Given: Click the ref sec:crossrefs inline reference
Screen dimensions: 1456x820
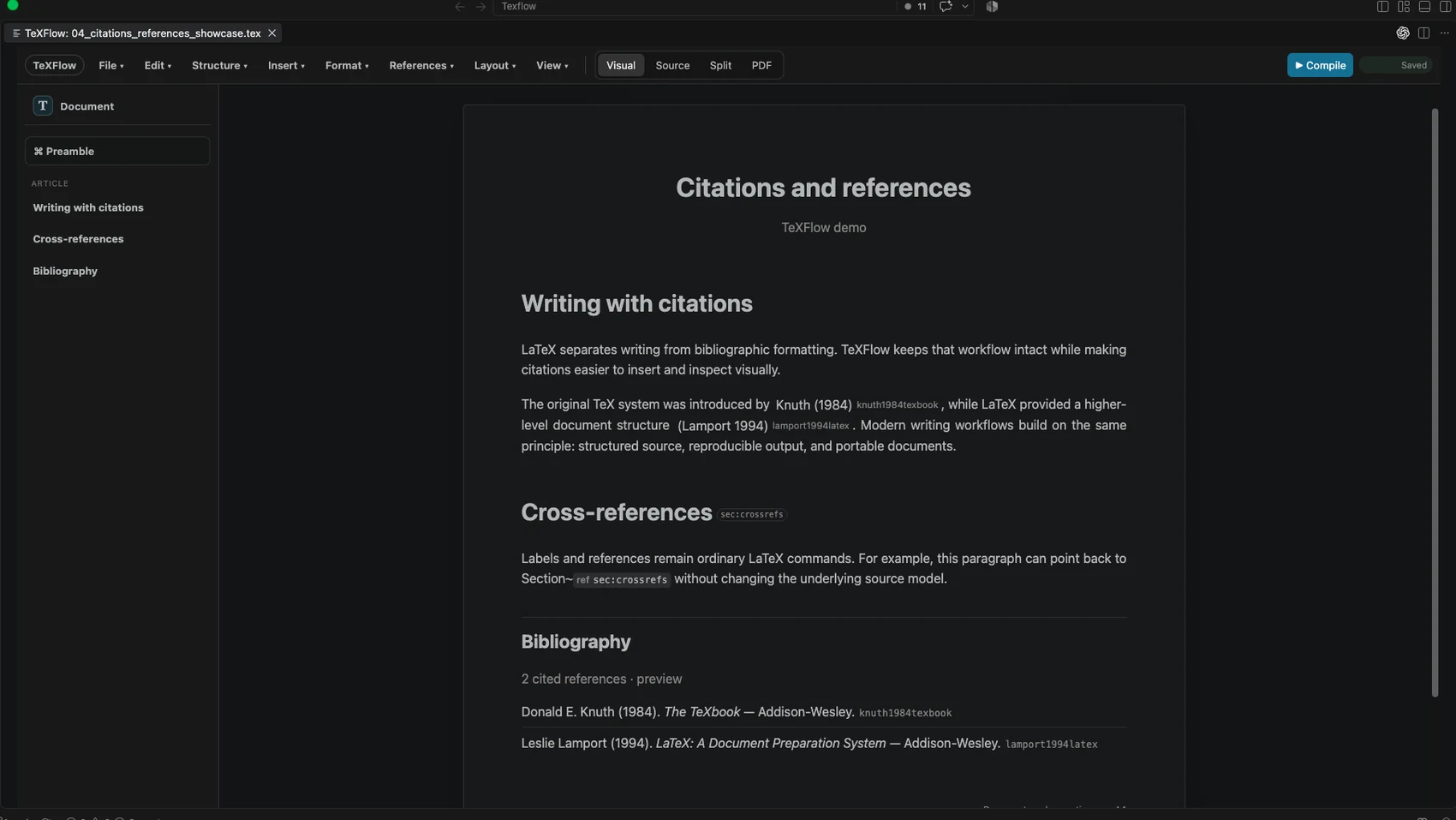Looking at the screenshot, I should point(622,579).
